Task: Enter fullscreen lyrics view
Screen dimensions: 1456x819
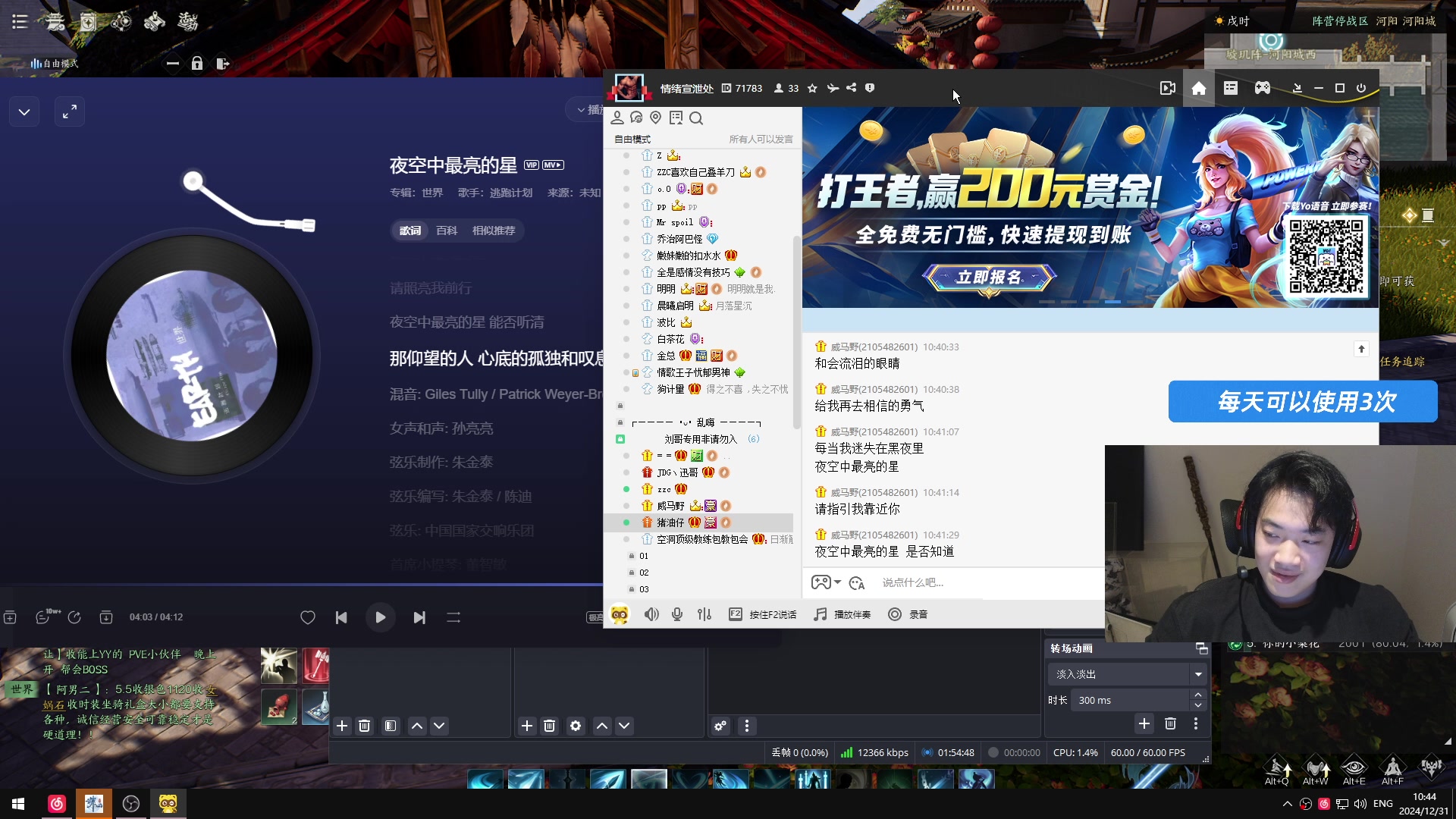Action: click(x=70, y=112)
